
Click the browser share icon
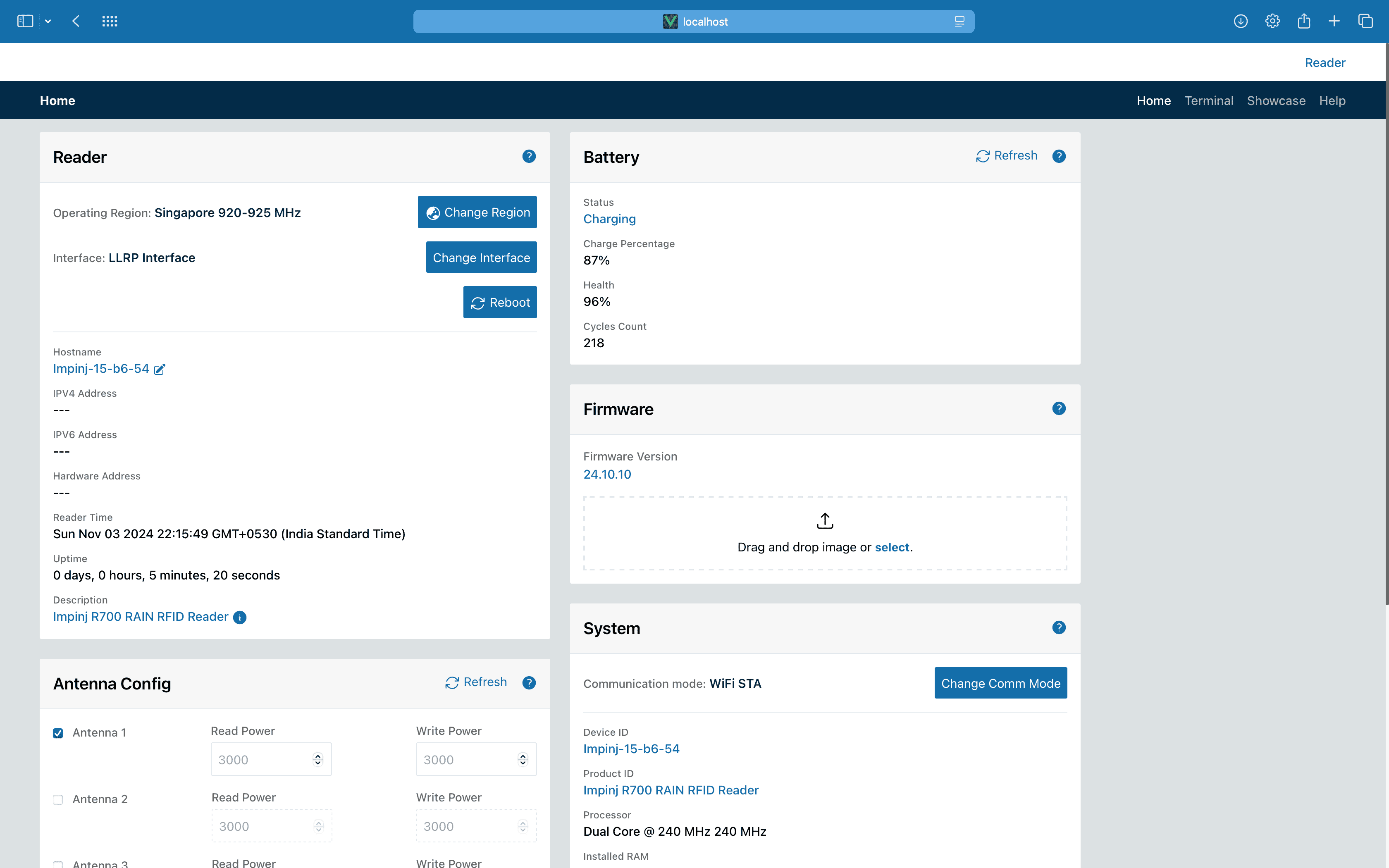click(x=1303, y=21)
